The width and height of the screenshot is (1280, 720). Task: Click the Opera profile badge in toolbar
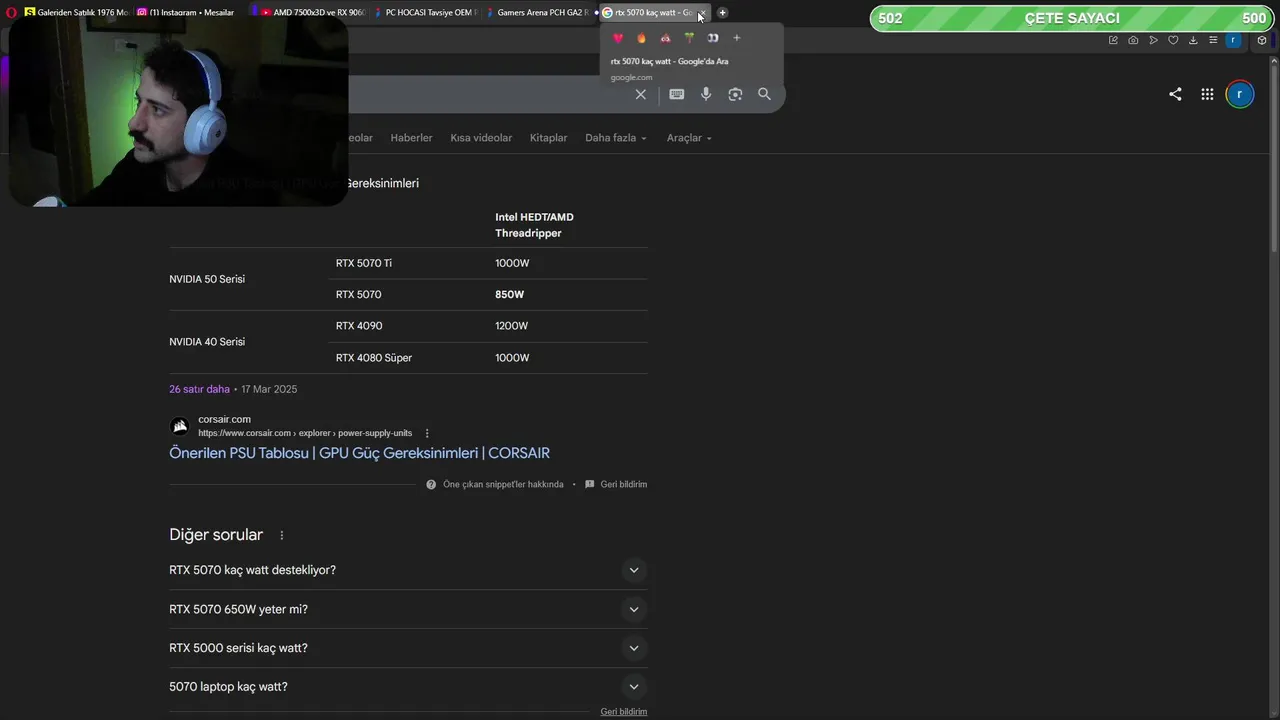(x=1233, y=40)
